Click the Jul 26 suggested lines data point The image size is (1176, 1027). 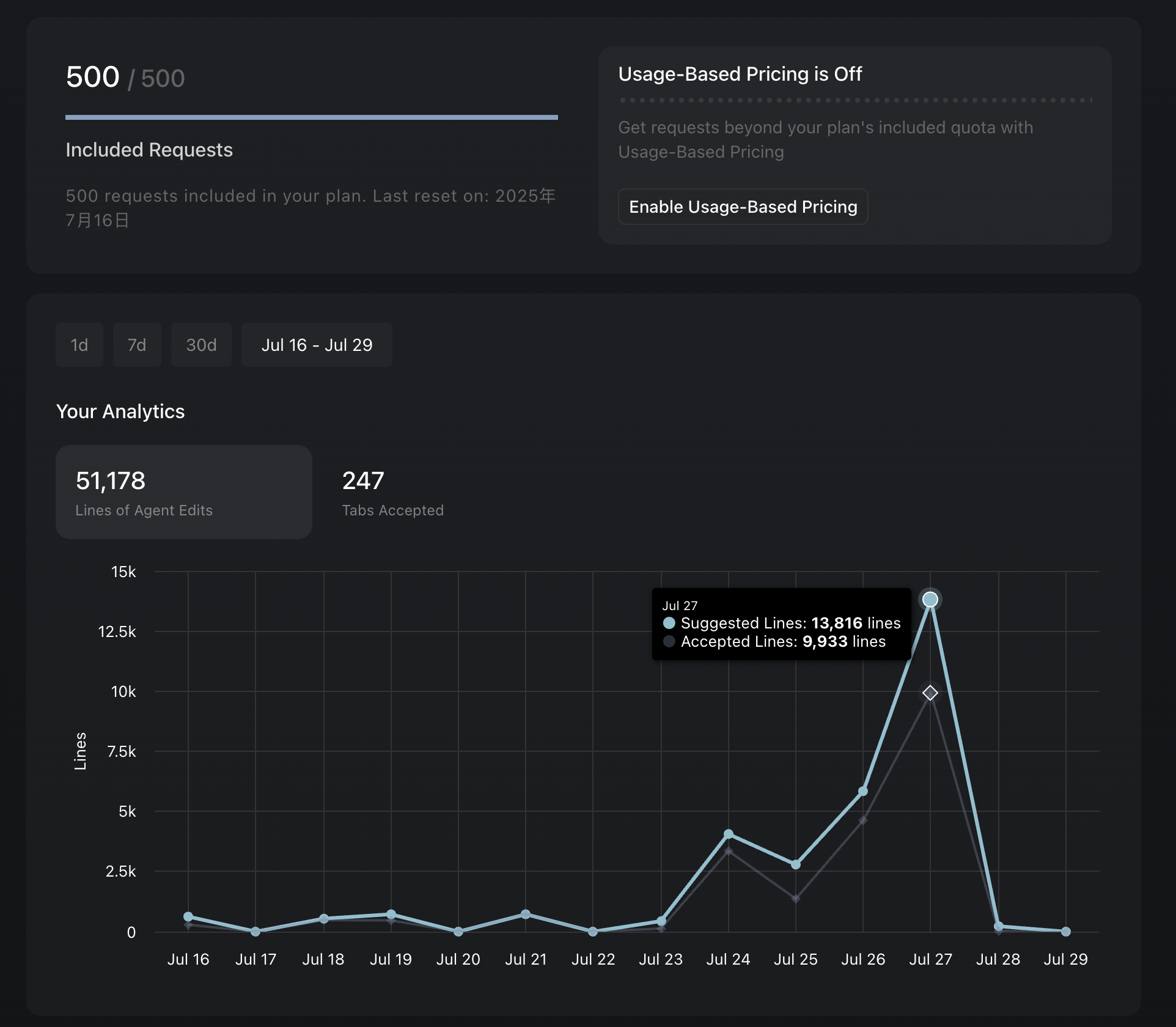[862, 791]
